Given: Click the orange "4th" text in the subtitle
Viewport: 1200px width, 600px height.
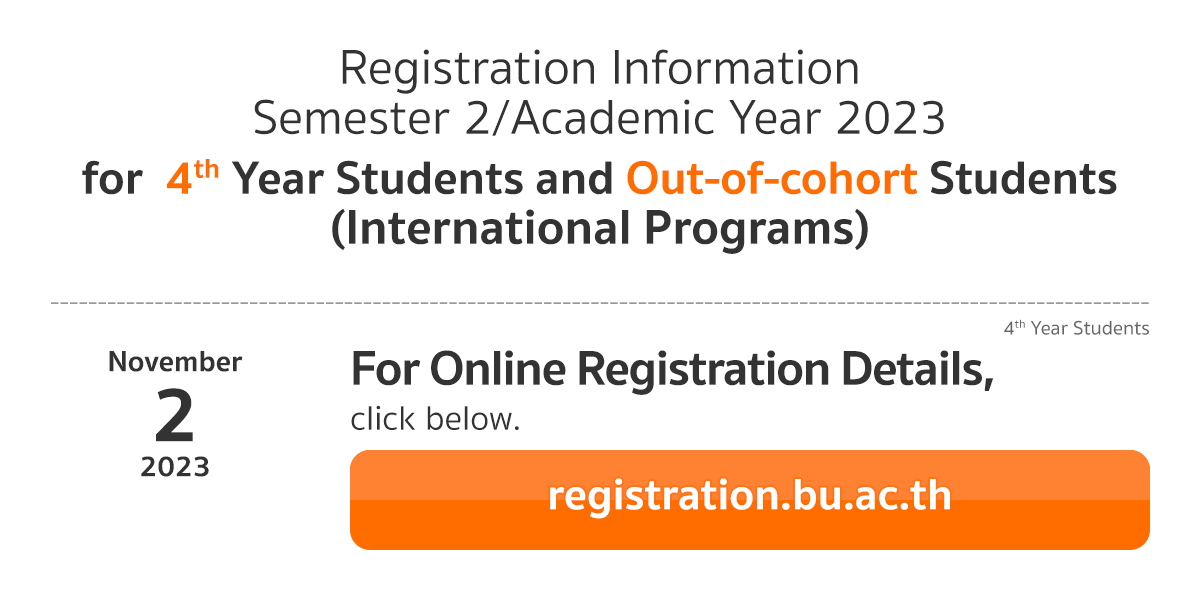Looking at the screenshot, I should pyautogui.click(x=192, y=178).
